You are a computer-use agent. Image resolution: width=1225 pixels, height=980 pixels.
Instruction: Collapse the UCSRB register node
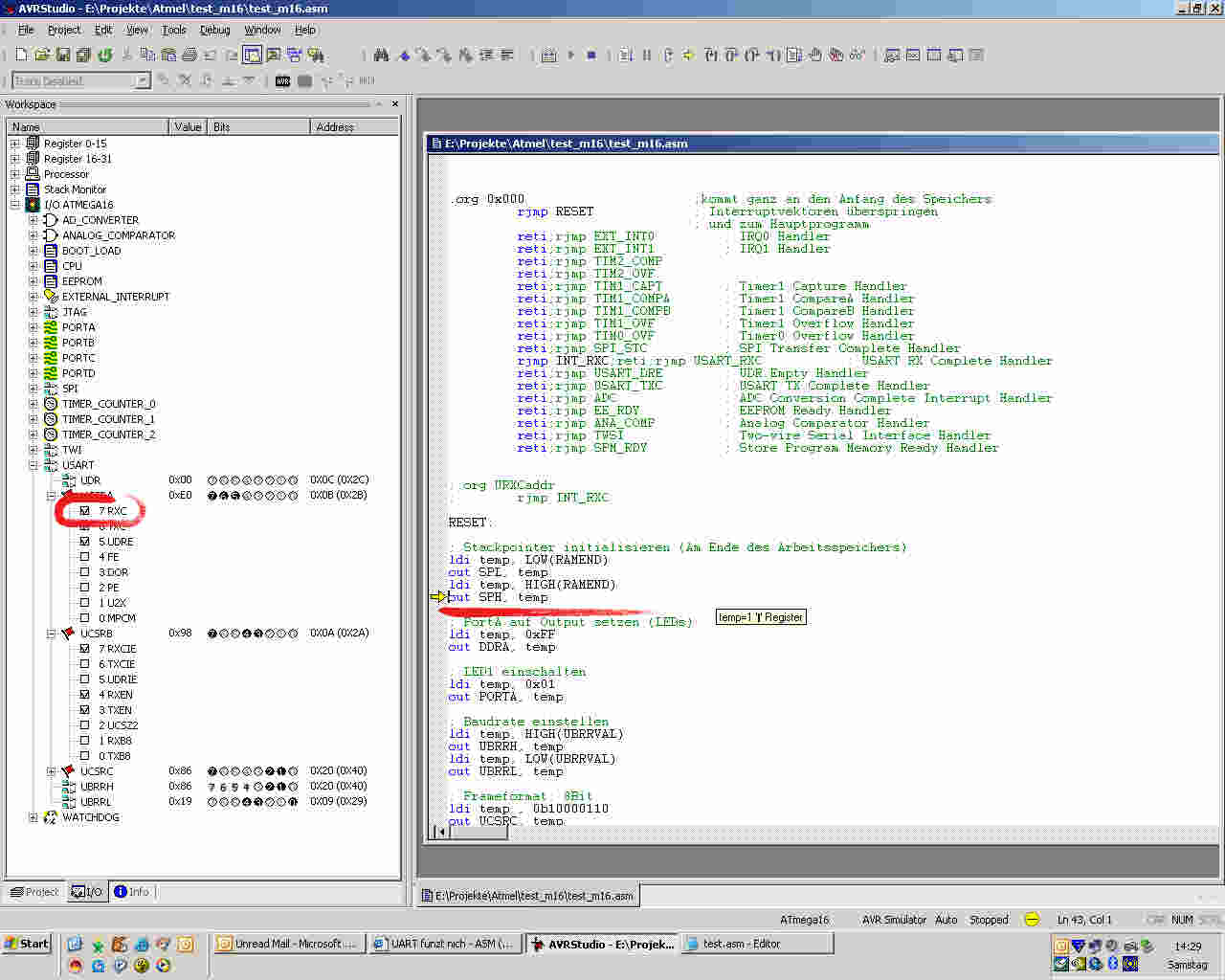[51, 634]
